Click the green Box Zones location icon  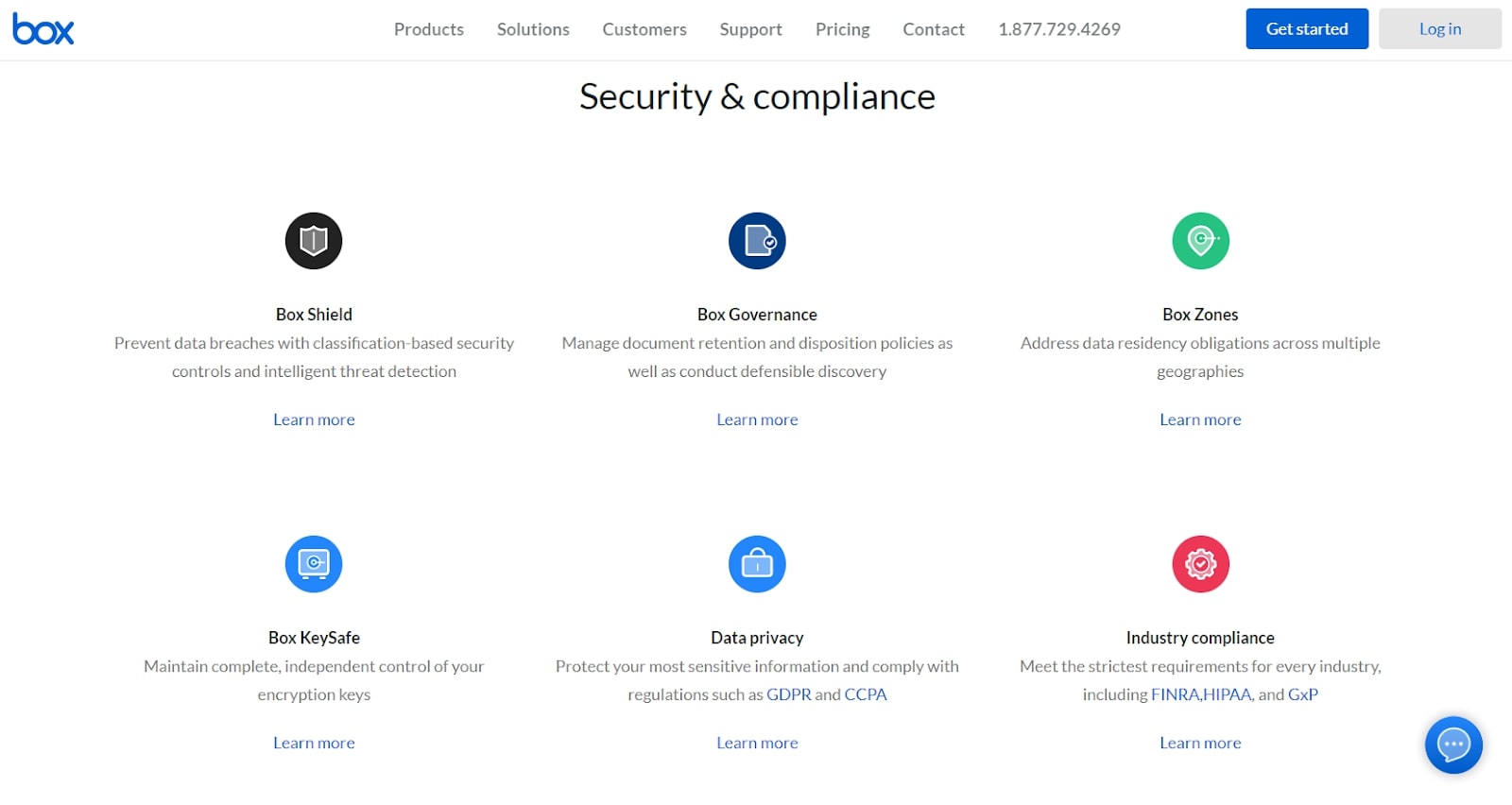tap(1200, 241)
